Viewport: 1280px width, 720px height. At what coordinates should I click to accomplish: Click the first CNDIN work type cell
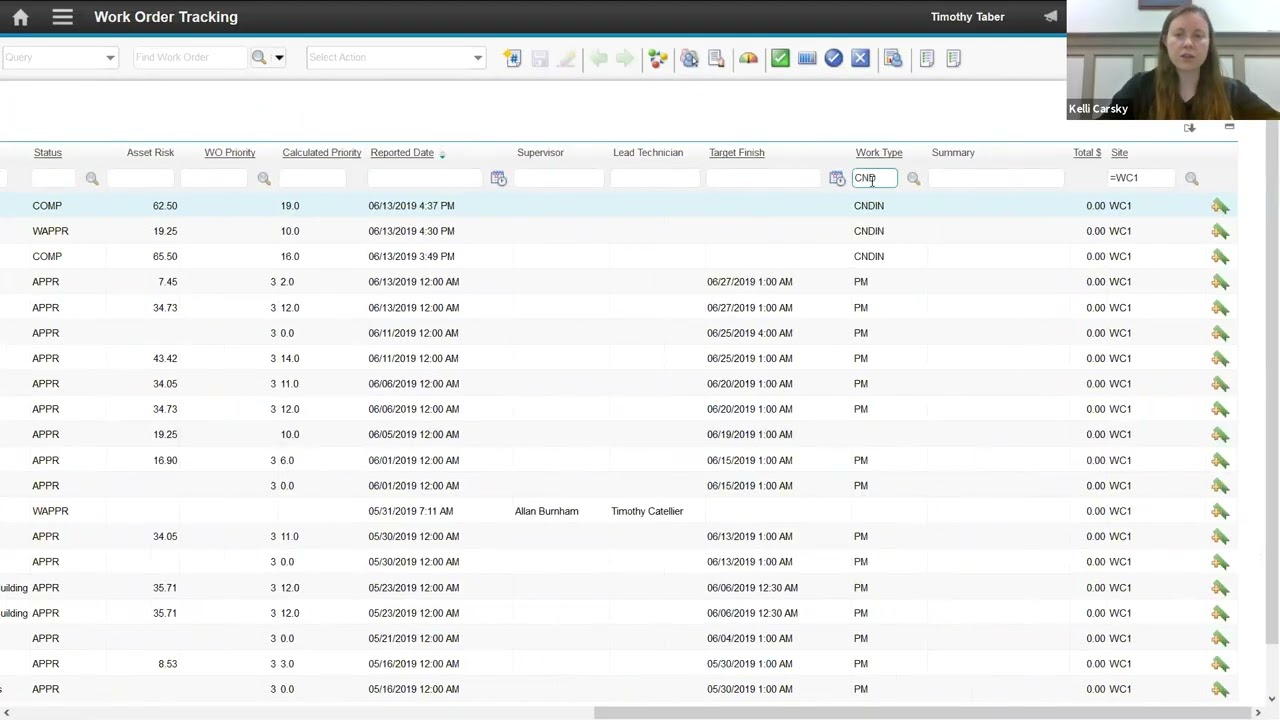point(869,206)
